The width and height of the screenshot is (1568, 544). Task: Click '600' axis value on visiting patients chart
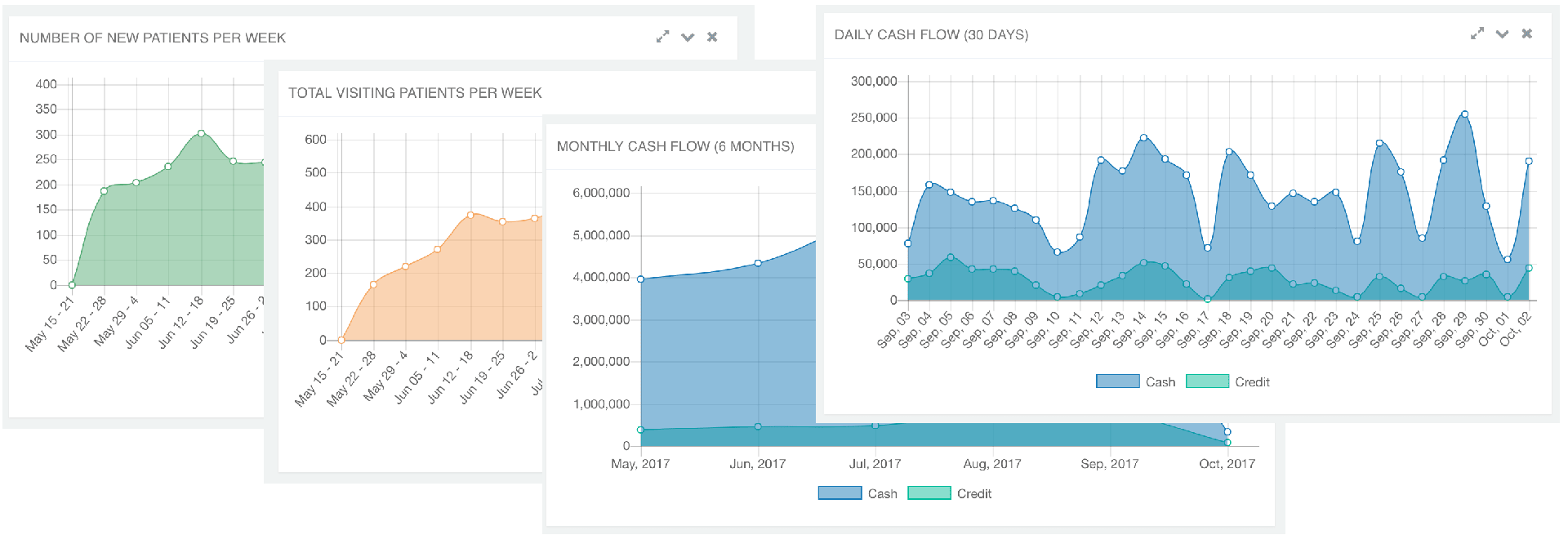(315, 140)
